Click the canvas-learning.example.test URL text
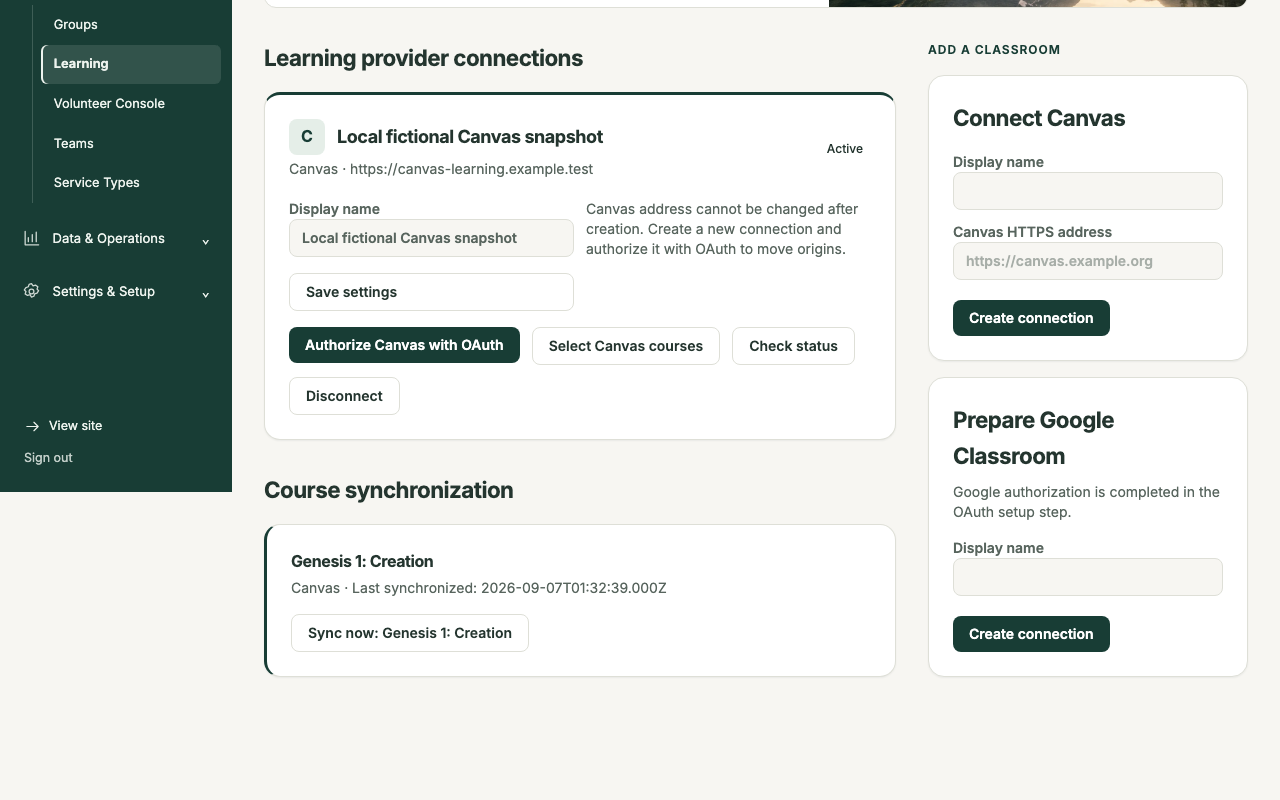Viewport: 1280px width, 800px height. pyautogui.click(x=472, y=169)
